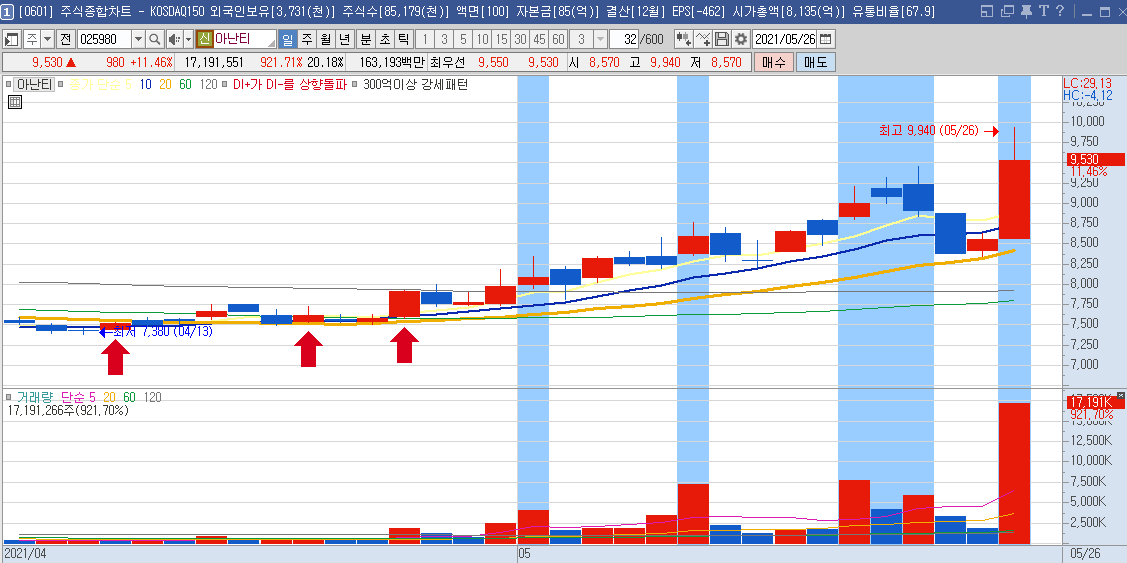The image size is (1127, 563).
Task: Open the calendar date picker icon
Action: [826, 39]
